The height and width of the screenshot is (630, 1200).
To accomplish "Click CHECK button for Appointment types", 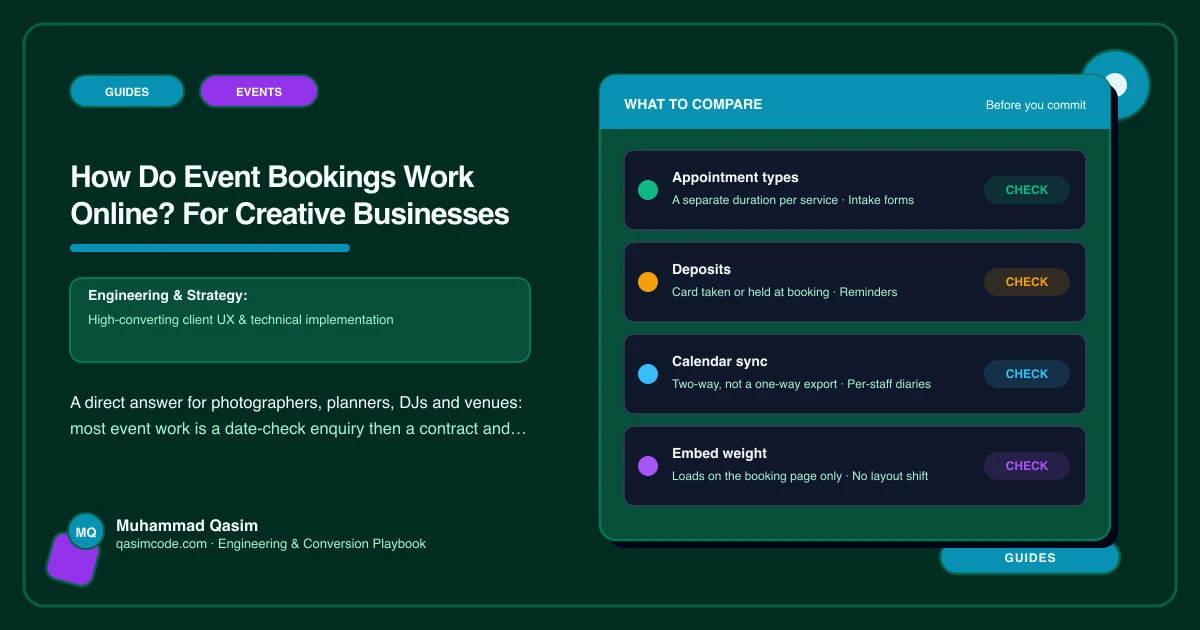I will (x=1027, y=190).
